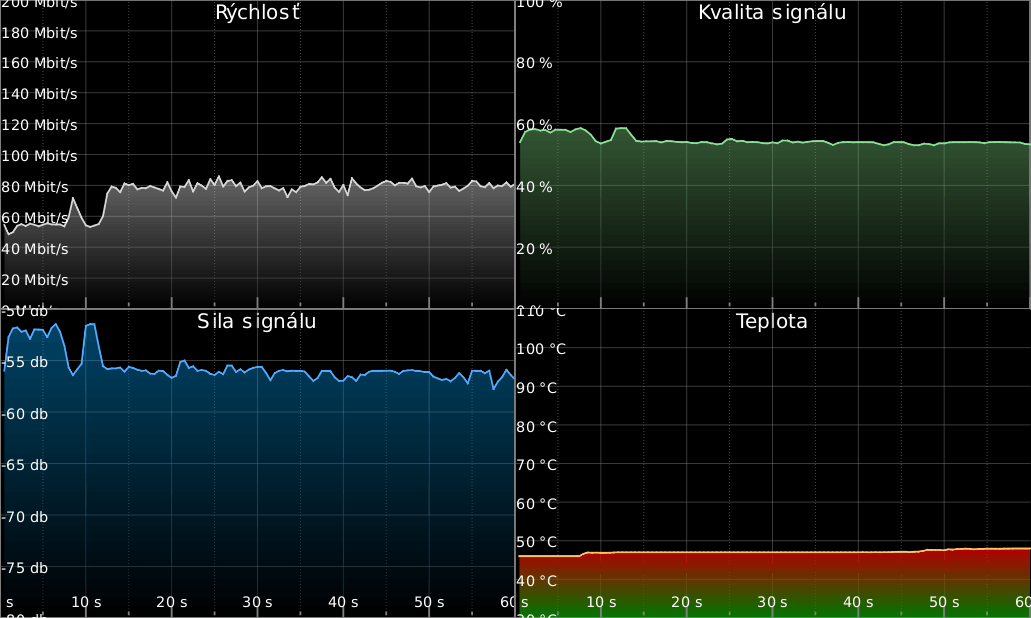Click the 80 Mbit/s axis label
This screenshot has height=618, width=1031.
pos(35,187)
